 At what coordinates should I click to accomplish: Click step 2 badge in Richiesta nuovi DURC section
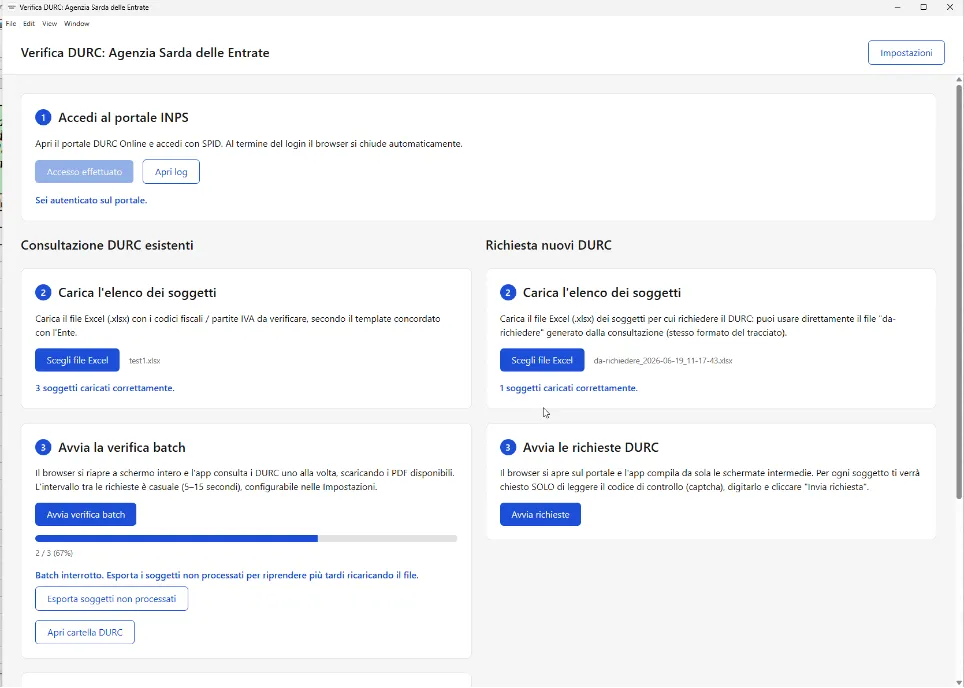click(x=508, y=293)
